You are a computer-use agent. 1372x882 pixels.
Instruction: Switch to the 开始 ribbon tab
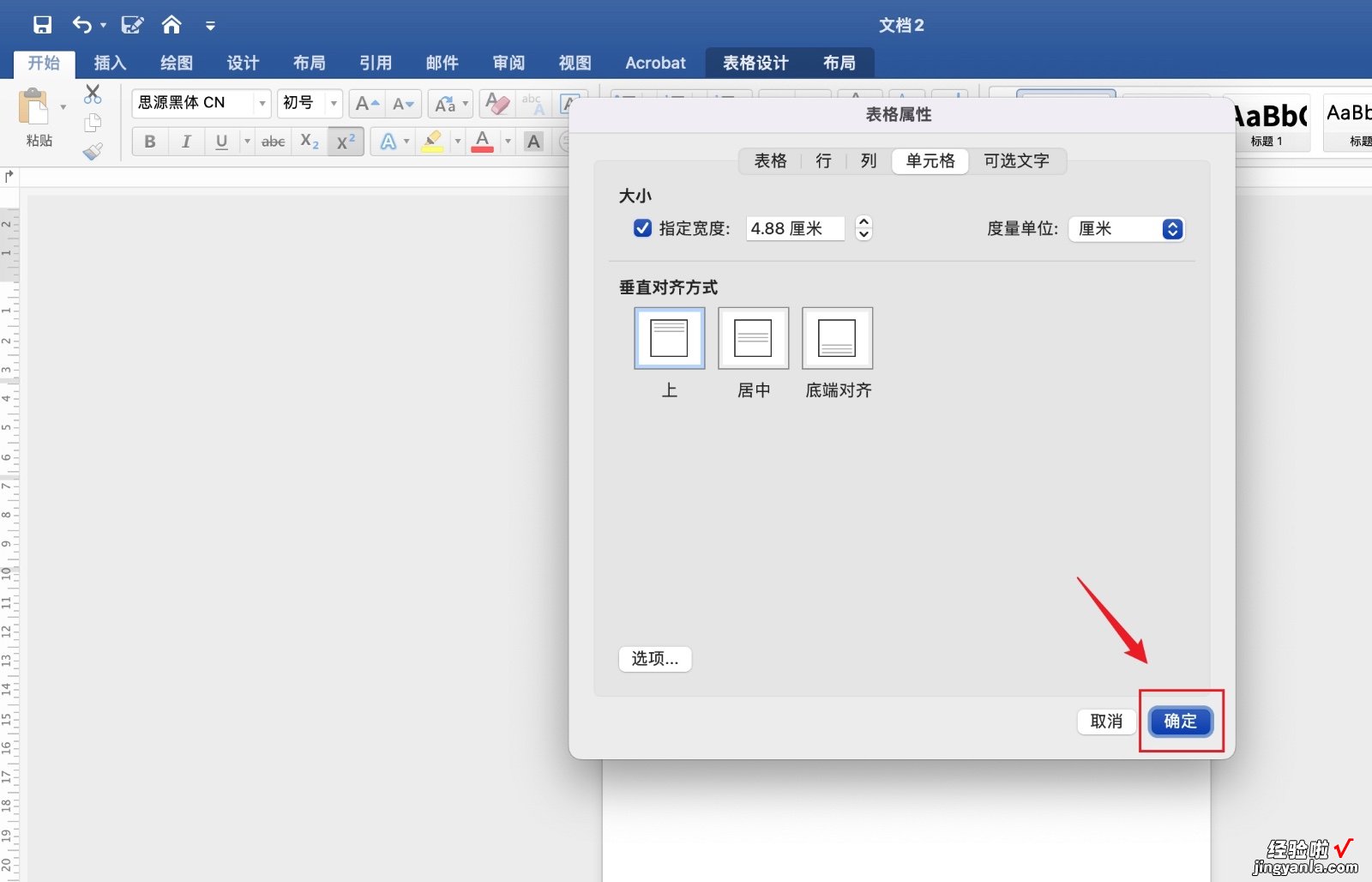44,63
